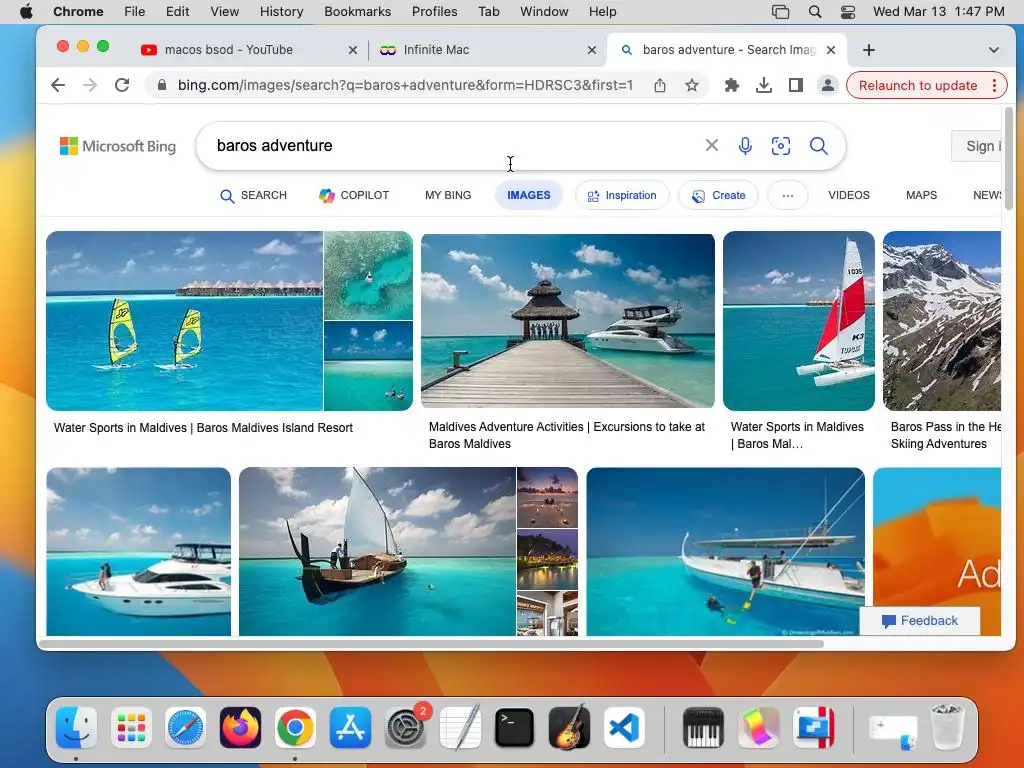
Task: Open the Apple menu
Action: click(26, 12)
